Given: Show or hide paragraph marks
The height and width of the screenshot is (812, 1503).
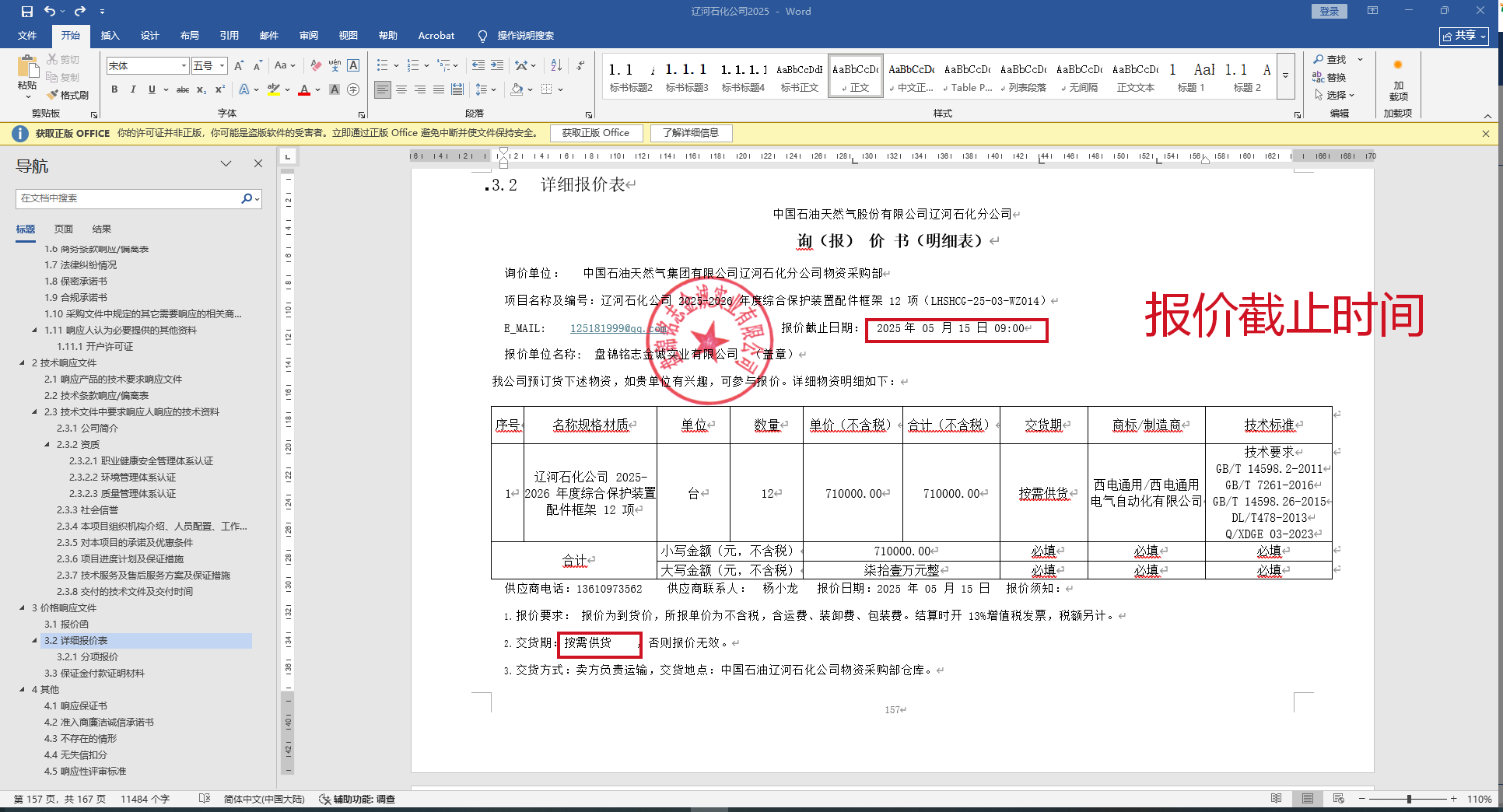Looking at the screenshot, I should point(580,66).
